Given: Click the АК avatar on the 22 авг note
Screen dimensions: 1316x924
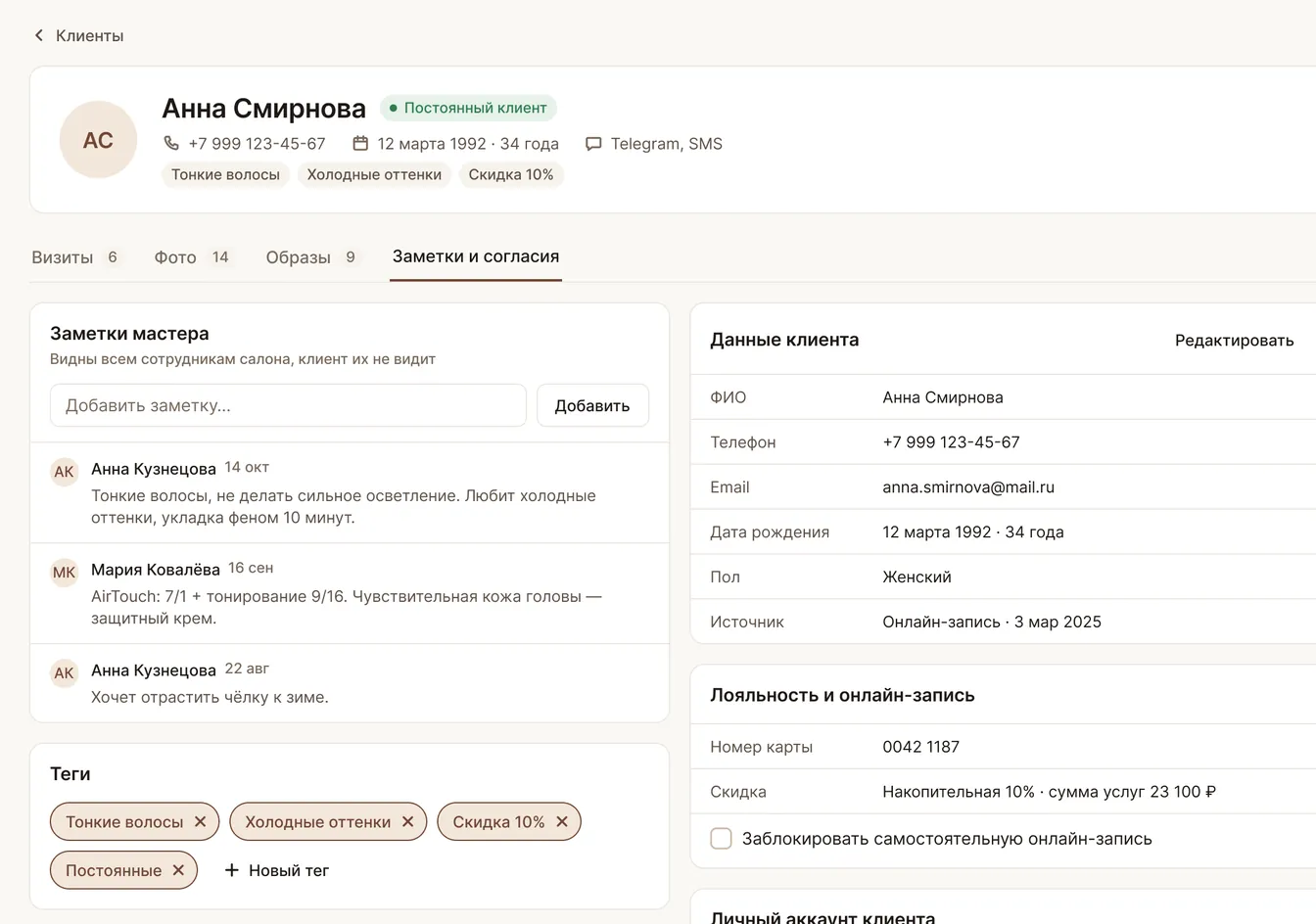Looking at the screenshot, I should [65, 673].
